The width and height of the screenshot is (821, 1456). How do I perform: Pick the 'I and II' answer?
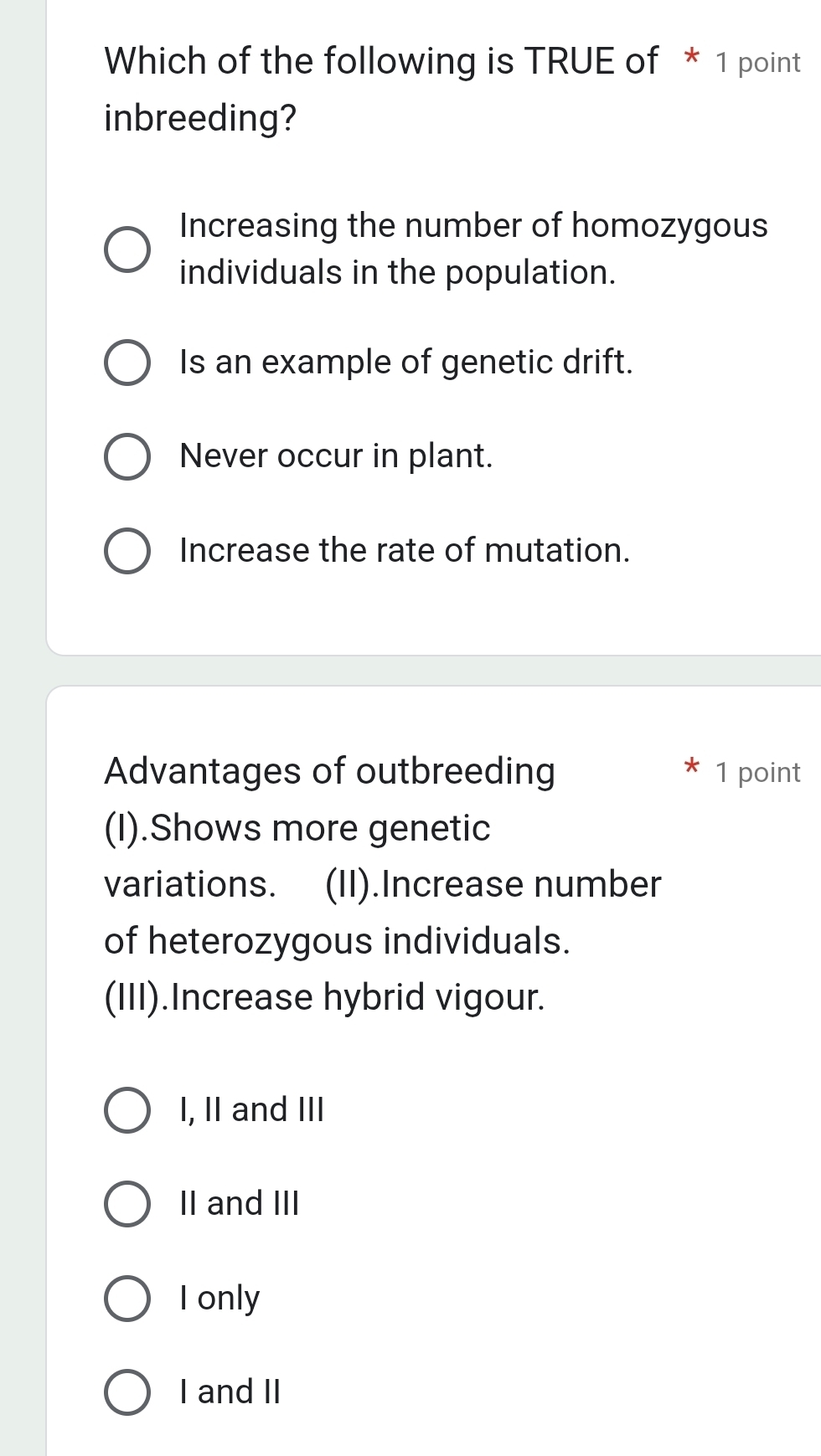click(x=127, y=1392)
